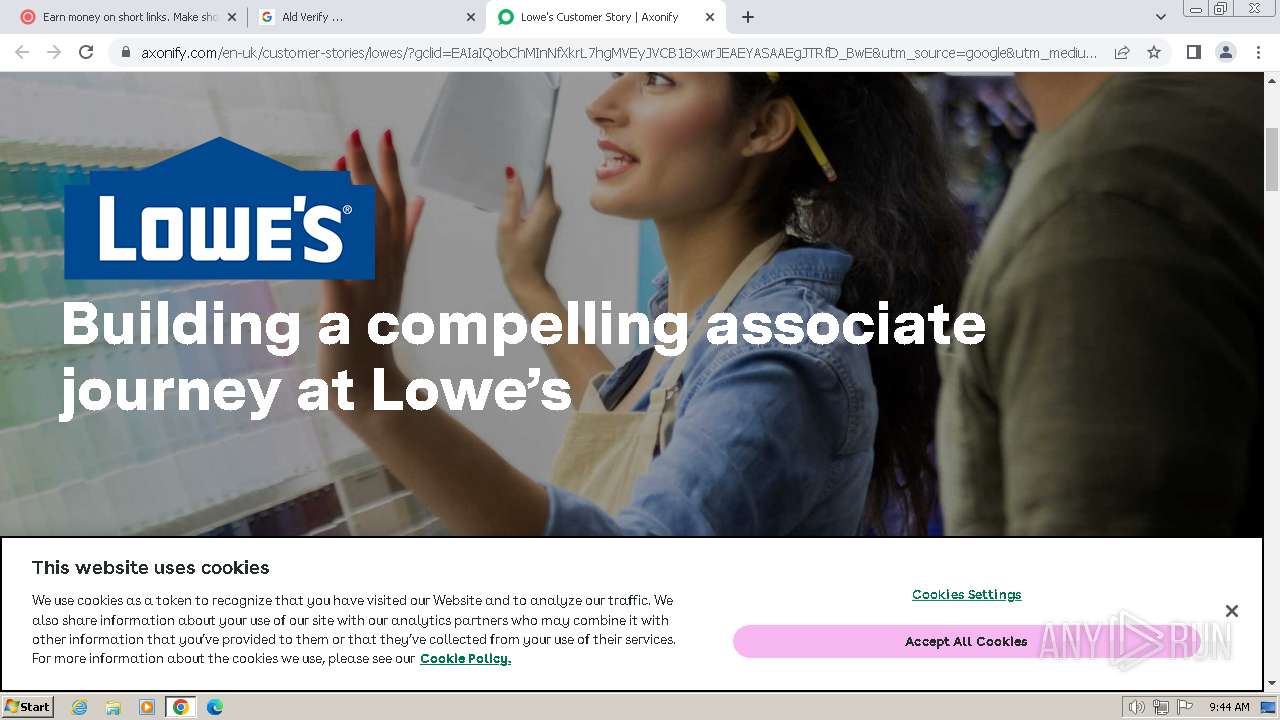
Task: Open the Chrome profile avatar icon
Action: [x=1226, y=52]
